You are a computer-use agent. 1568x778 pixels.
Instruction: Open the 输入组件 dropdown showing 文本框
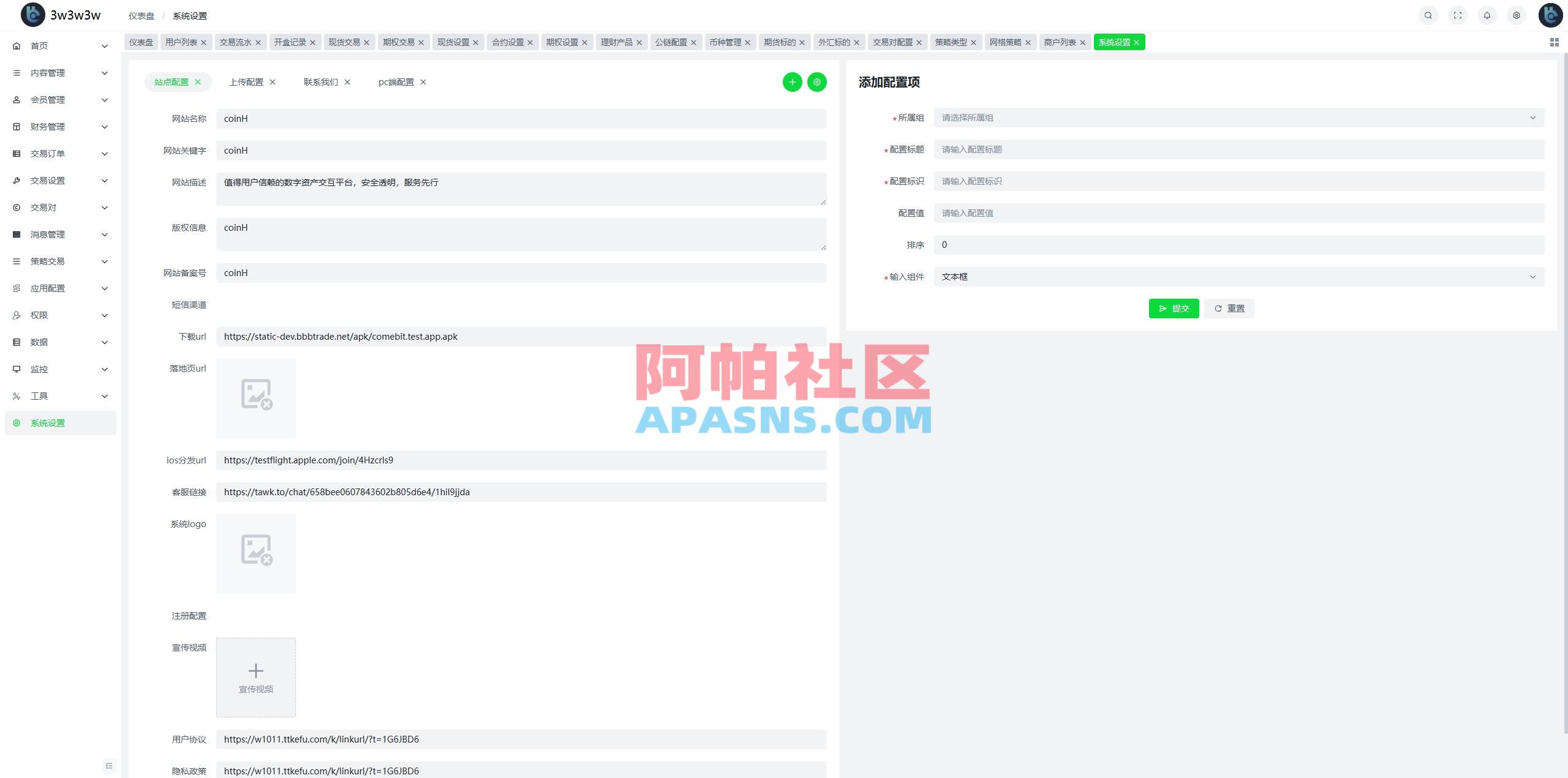pos(1237,276)
